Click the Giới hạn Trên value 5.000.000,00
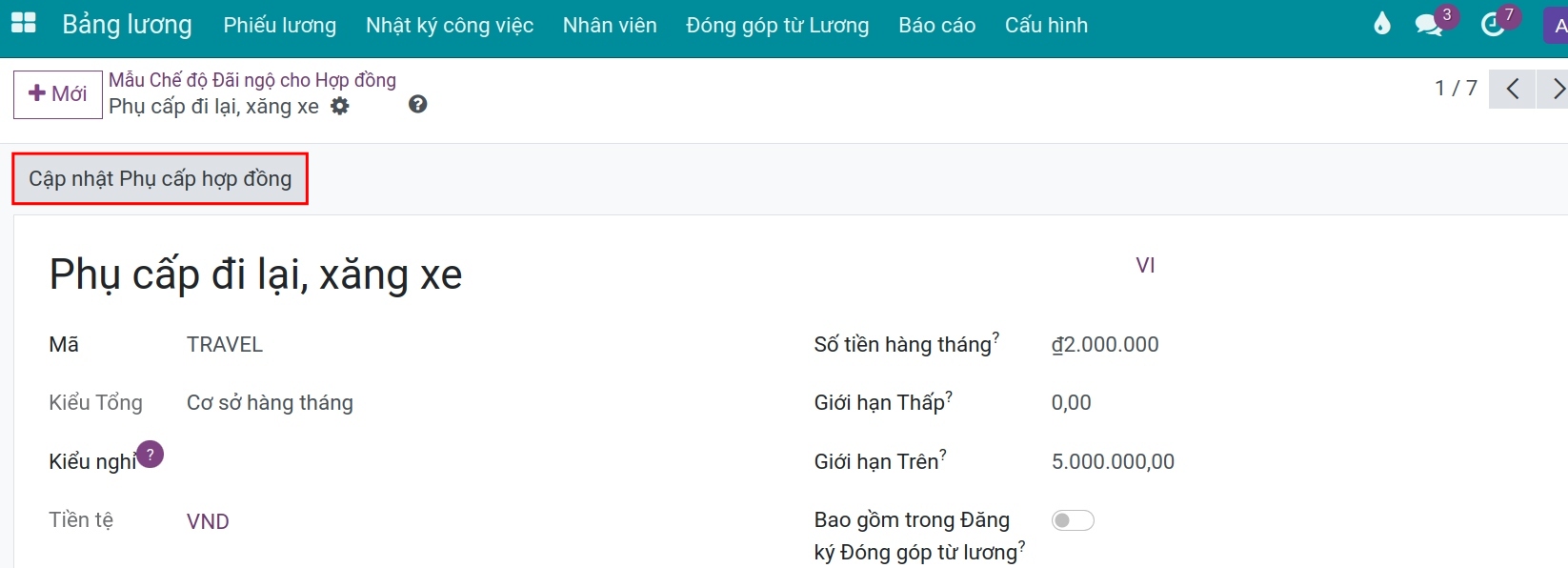 [x=1113, y=462]
